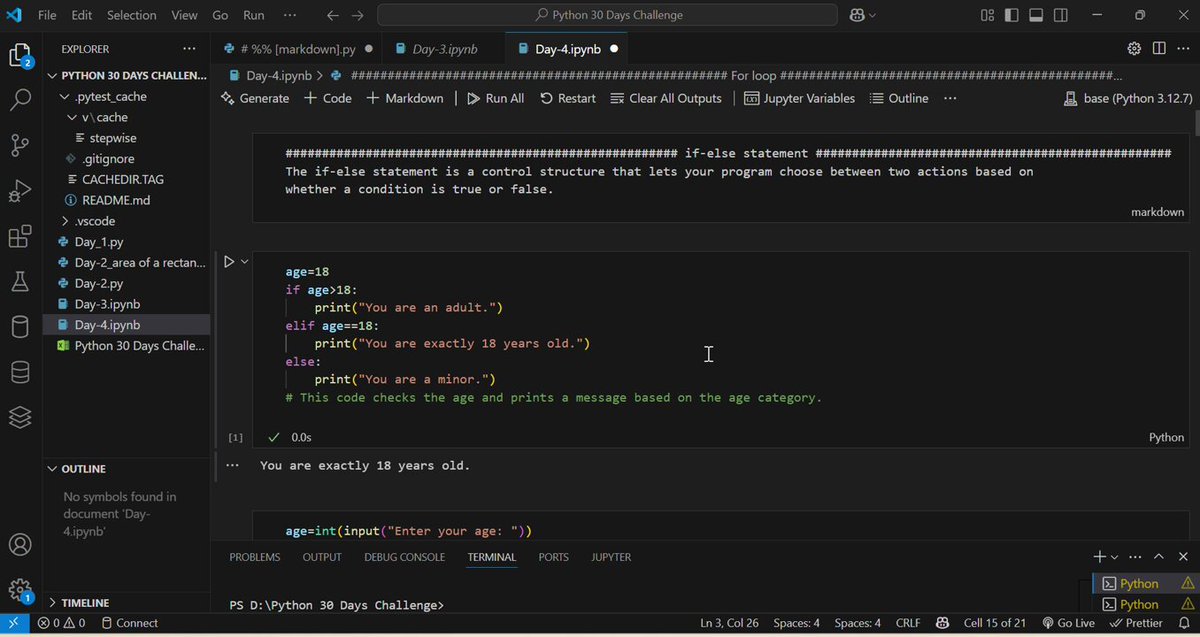Collapse the .pytest_cache folder
The height and width of the screenshot is (637, 1200).
tap(110, 96)
